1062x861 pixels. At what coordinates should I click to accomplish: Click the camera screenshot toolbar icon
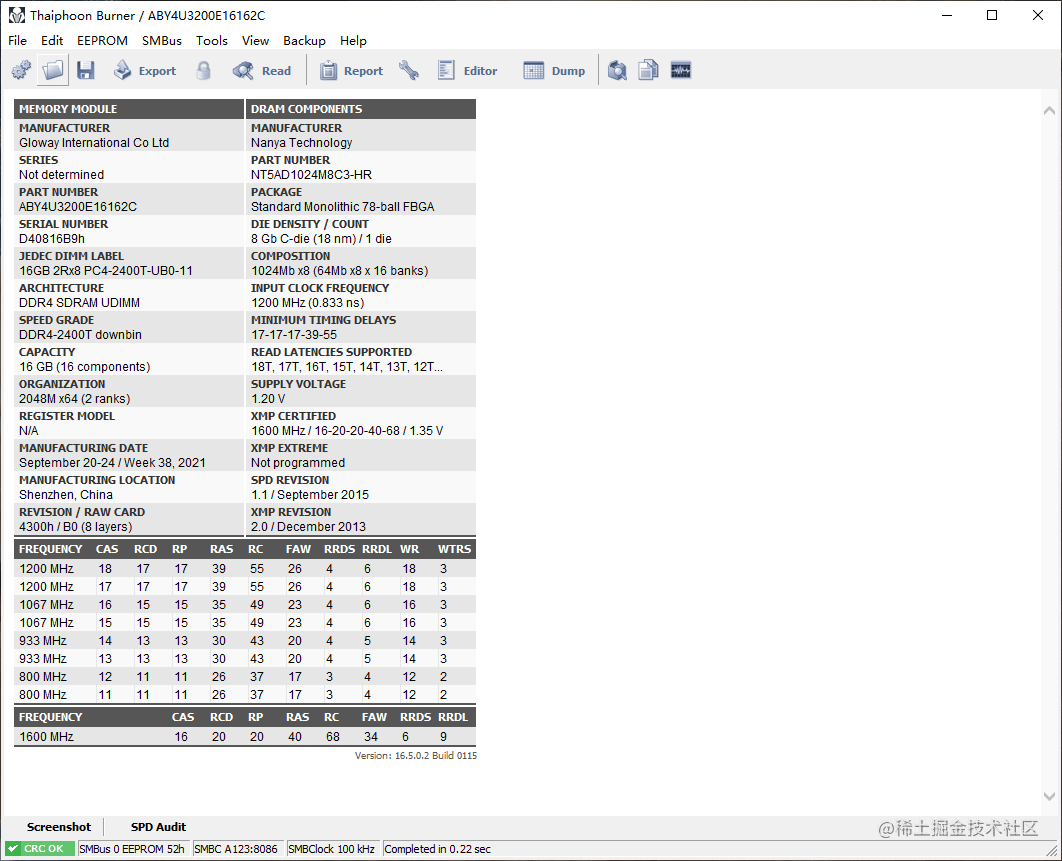tap(618, 71)
